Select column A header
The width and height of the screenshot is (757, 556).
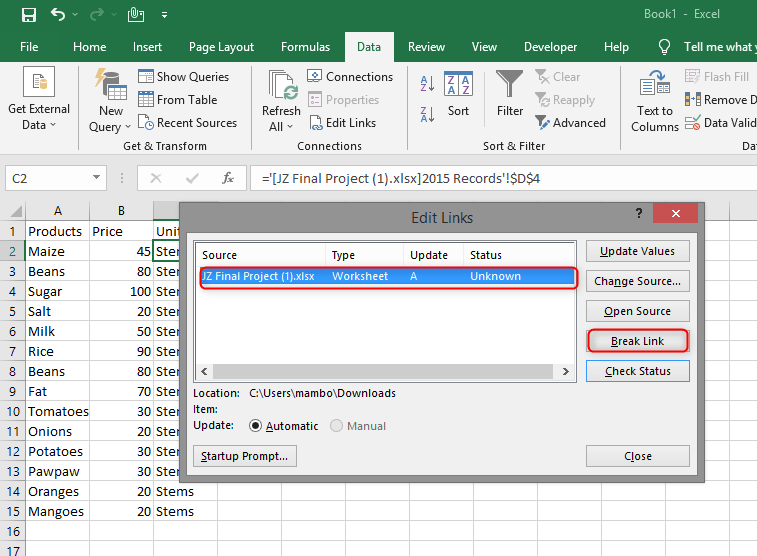coord(57,211)
